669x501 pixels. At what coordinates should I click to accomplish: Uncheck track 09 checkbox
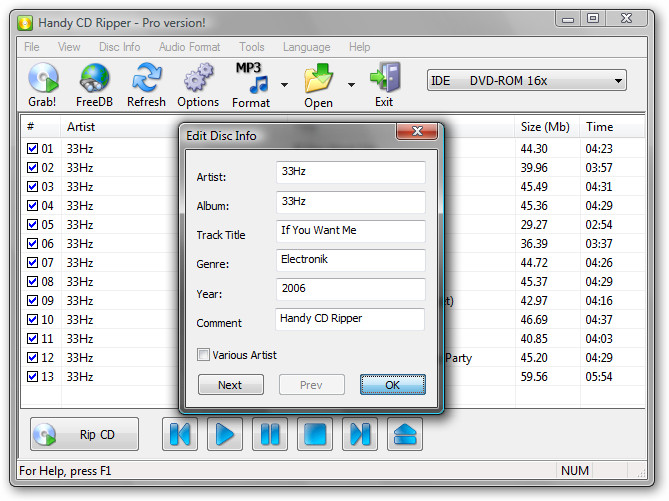32,300
